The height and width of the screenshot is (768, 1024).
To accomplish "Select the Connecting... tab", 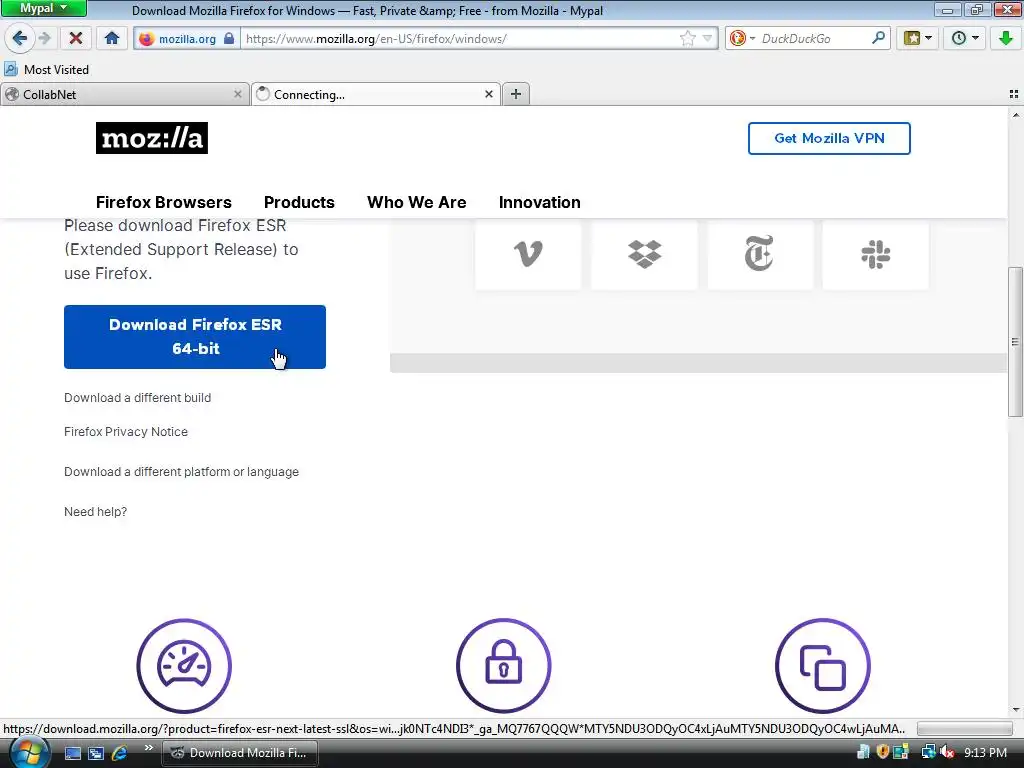I will tap(376, 94).
